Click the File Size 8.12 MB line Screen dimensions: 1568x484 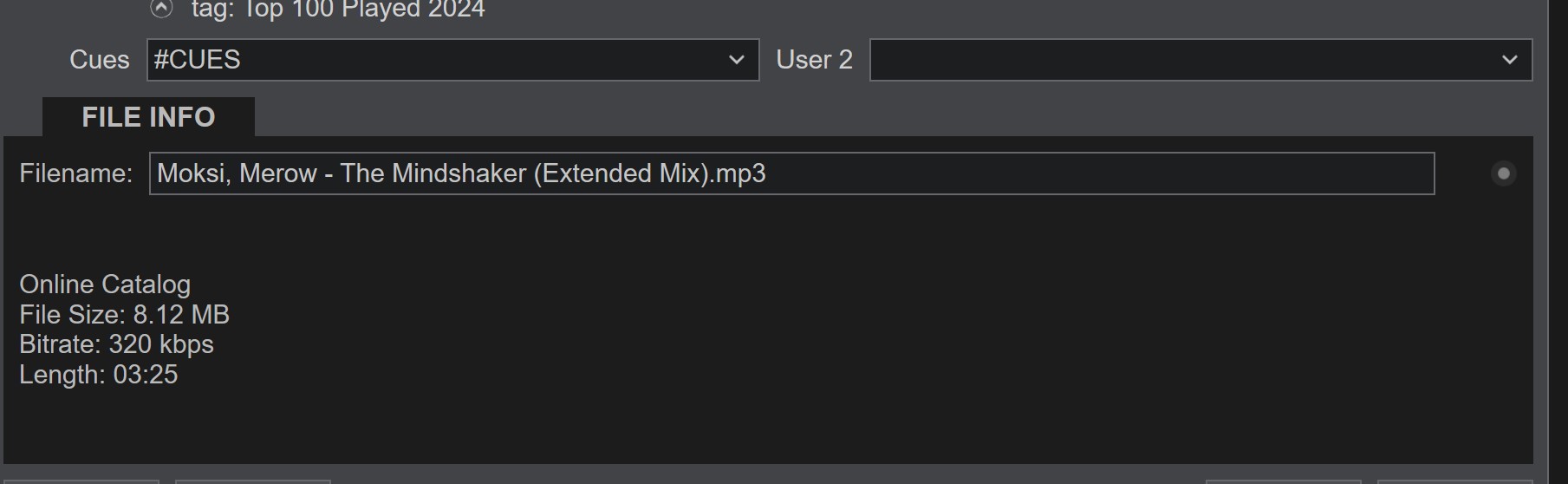coord(124,315)
